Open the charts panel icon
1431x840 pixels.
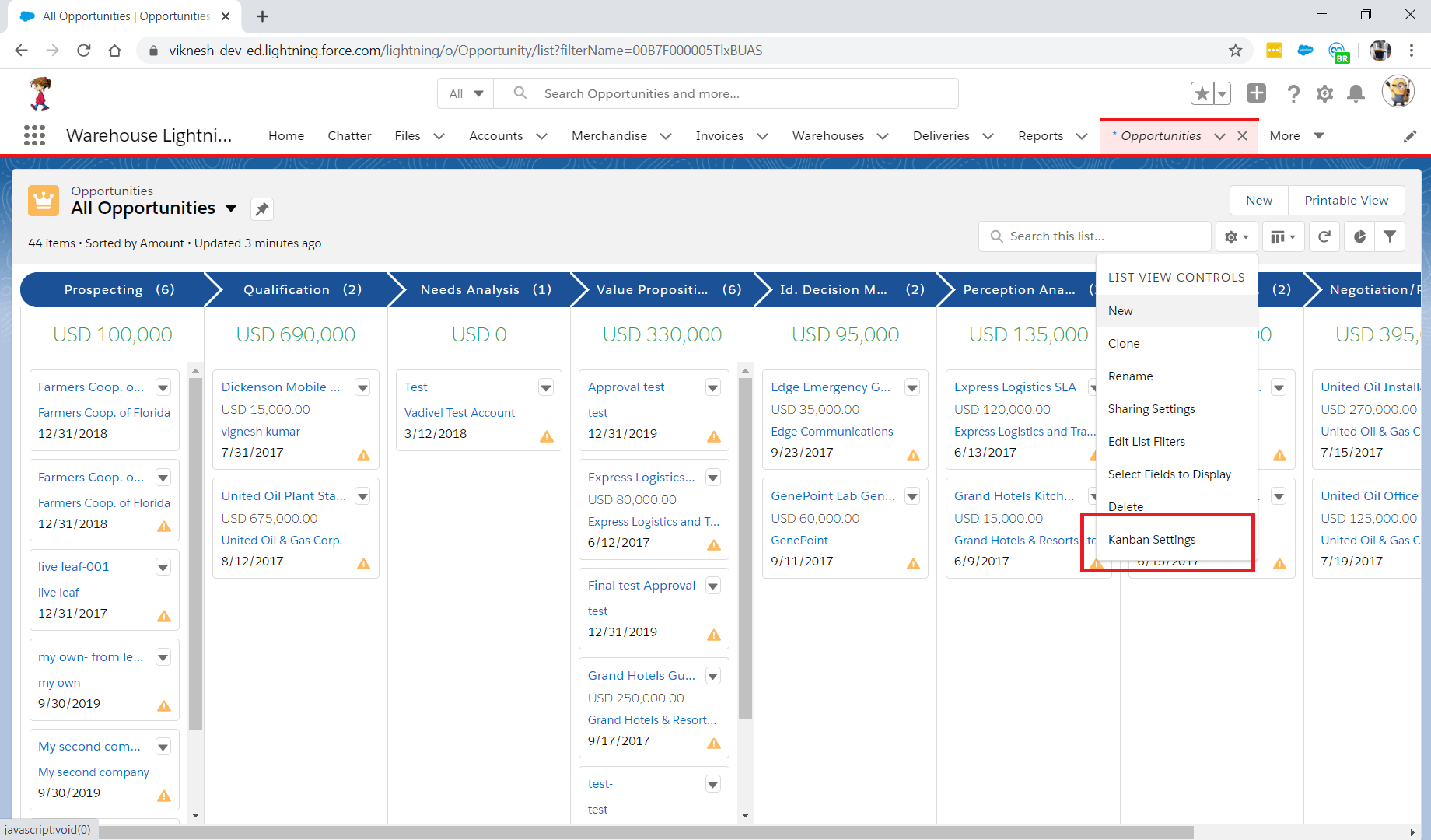[x=1359, y=236]
